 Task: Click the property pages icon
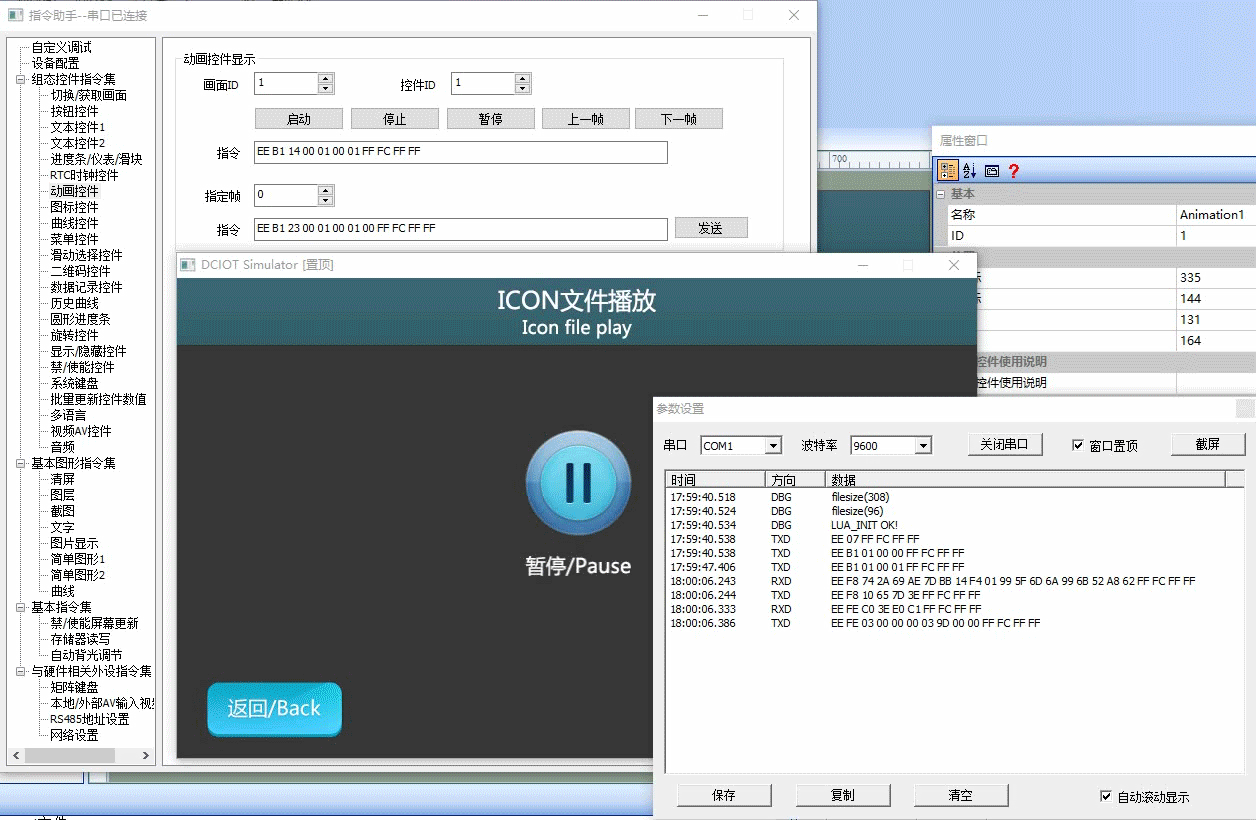991,171
